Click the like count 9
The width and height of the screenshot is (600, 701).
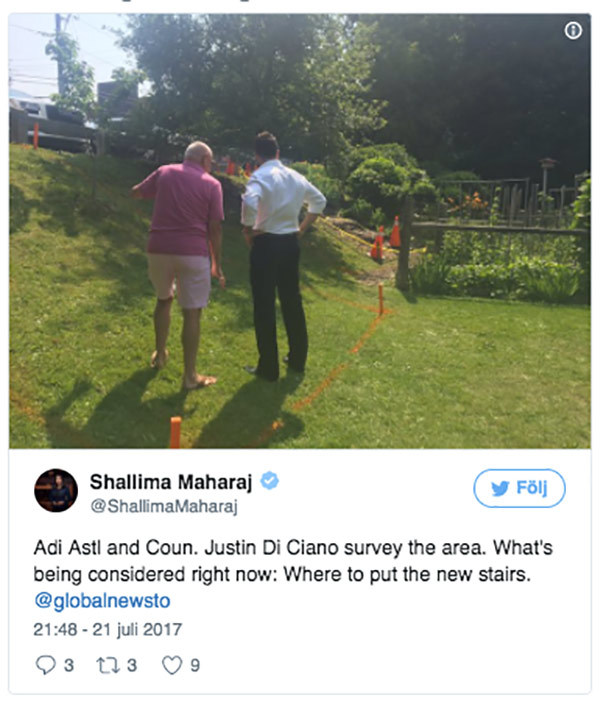point(195,665)
